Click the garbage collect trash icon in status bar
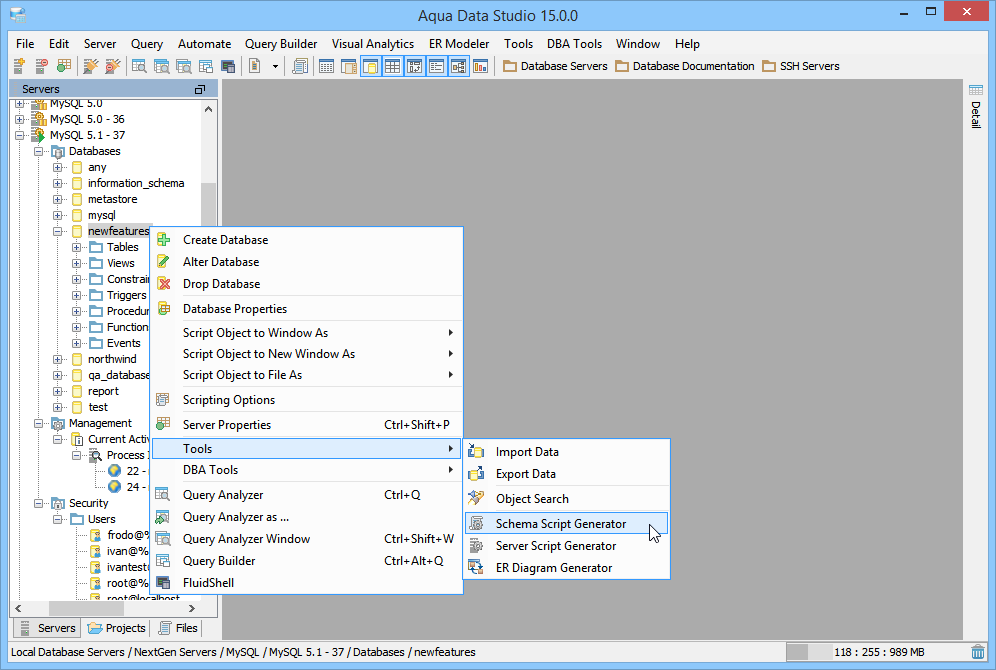The image size is (996, 670). (978, 652)
